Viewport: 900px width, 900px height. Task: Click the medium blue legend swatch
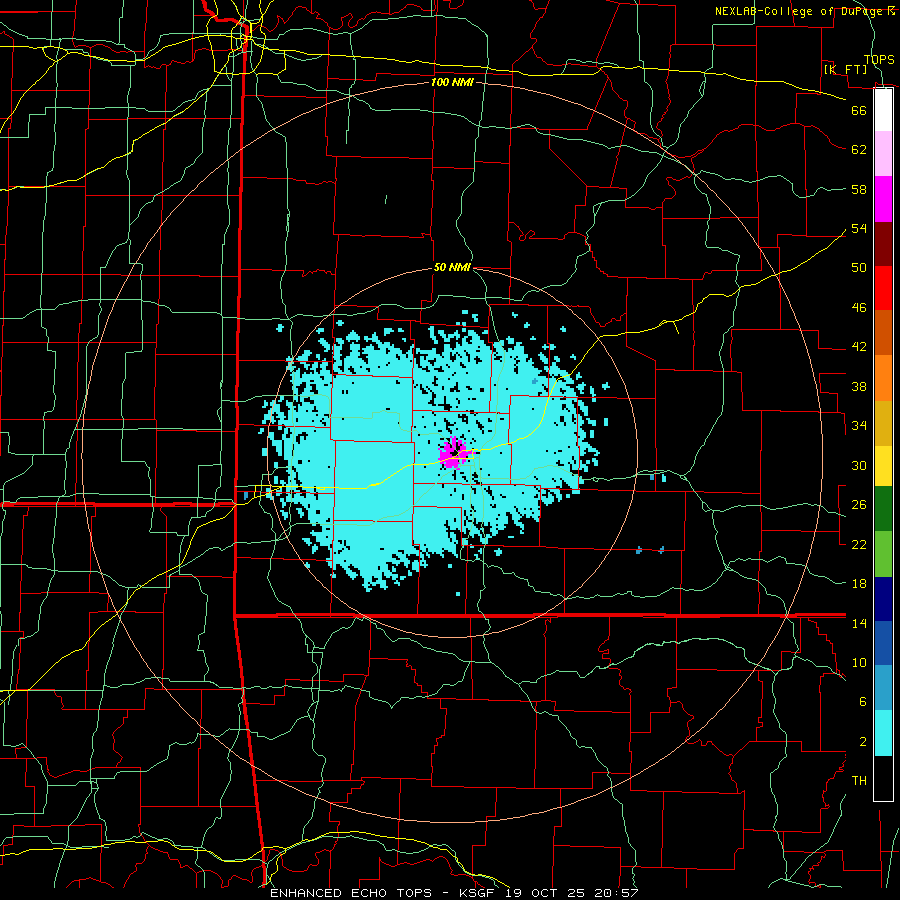pos(883,643)
